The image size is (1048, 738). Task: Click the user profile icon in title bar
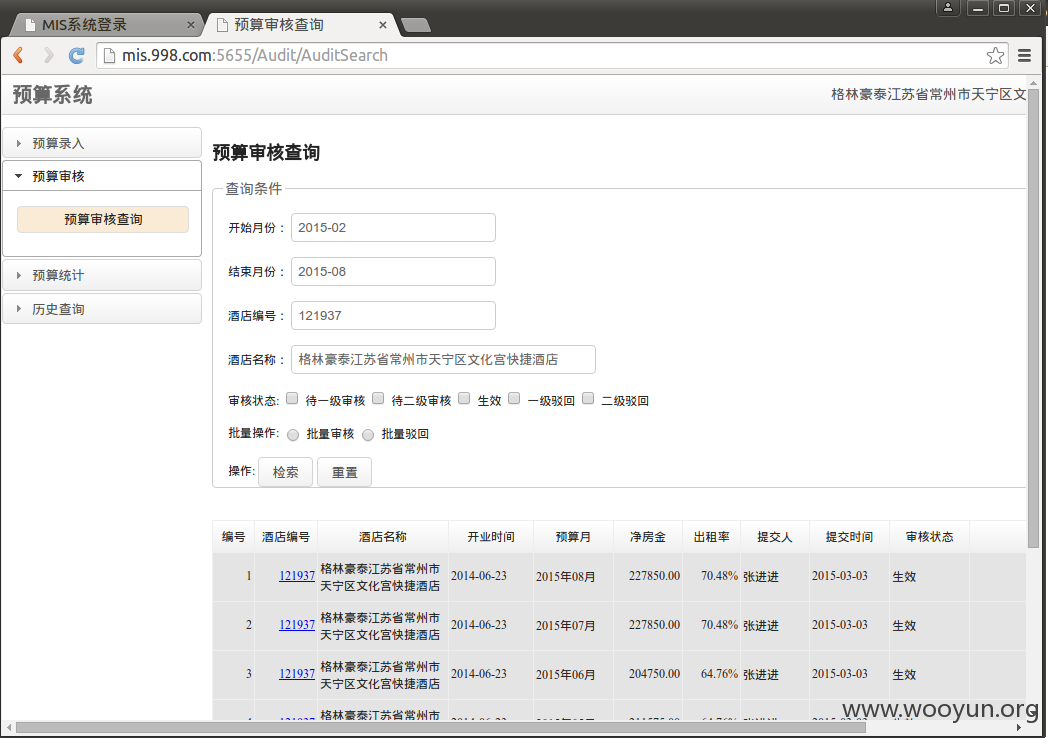948,8
